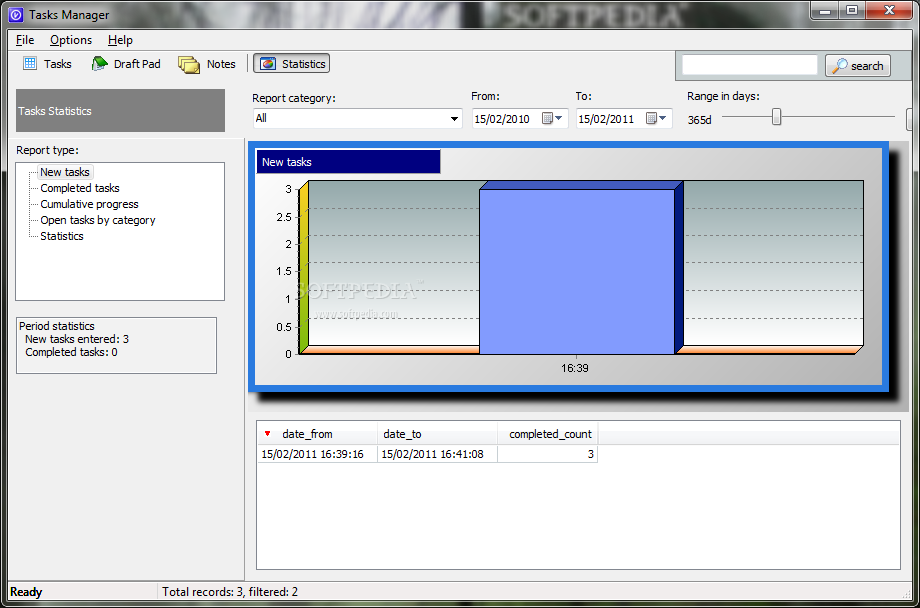
Task: Open the Help menu
Action: click(120, 40)
